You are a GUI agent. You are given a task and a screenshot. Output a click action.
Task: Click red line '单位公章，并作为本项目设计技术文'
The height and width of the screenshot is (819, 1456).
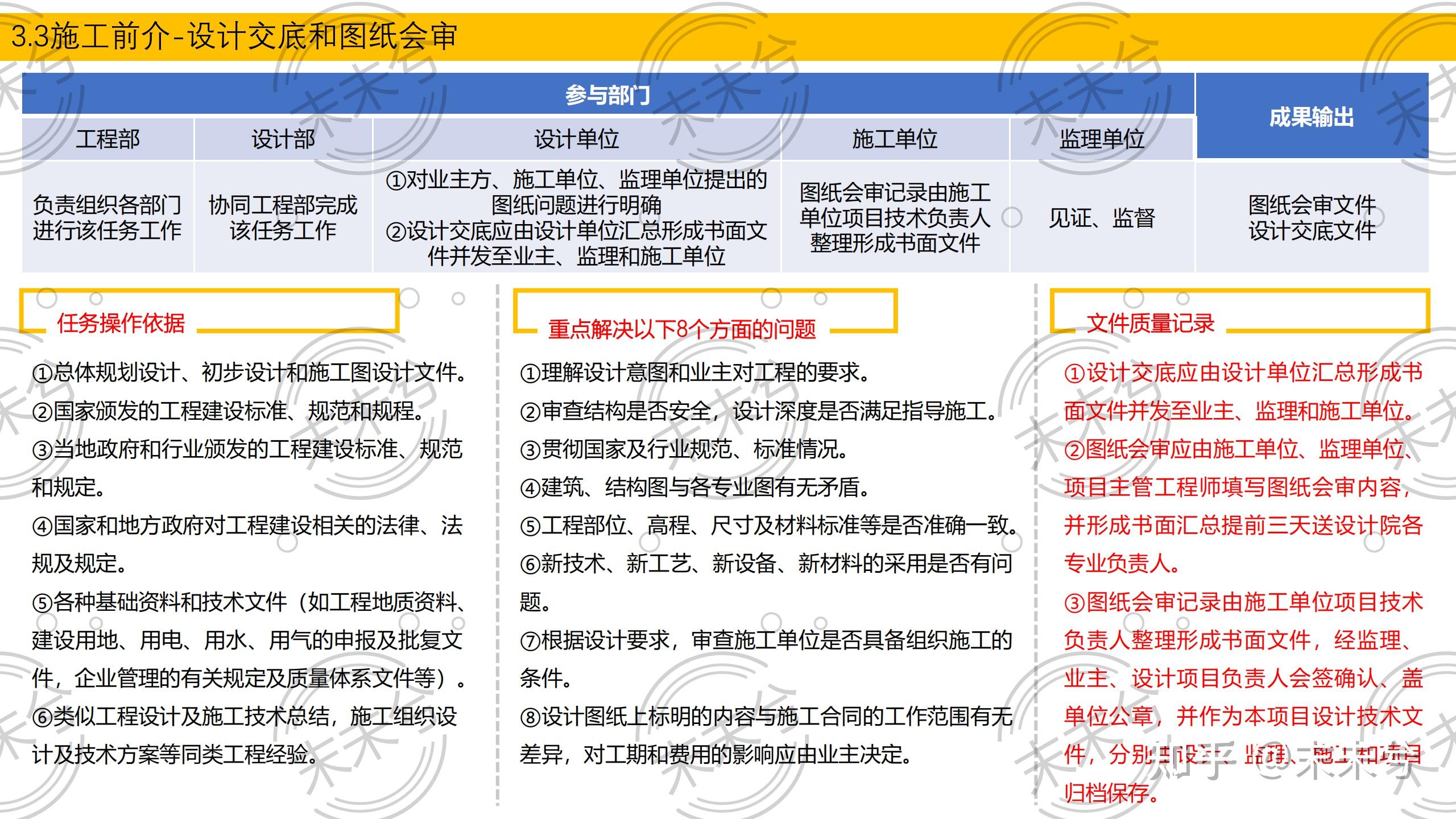coord(1243,717)
